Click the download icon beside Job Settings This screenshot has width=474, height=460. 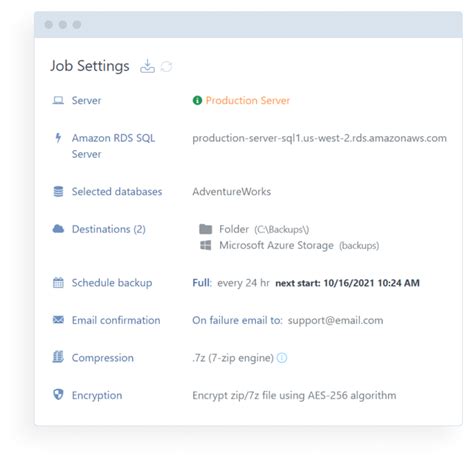pyautogui.click(x=147, y=66)
